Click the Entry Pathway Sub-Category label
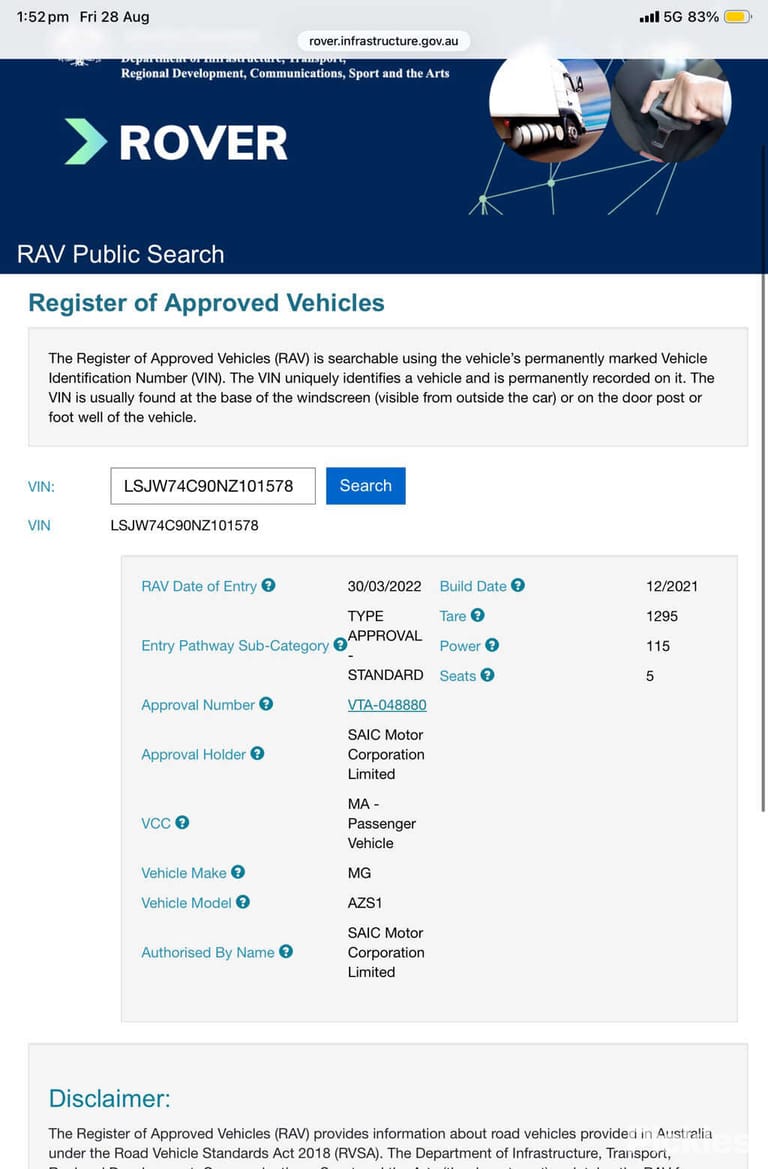Viewport: 768px width, 1169px height. pos(235,646)
